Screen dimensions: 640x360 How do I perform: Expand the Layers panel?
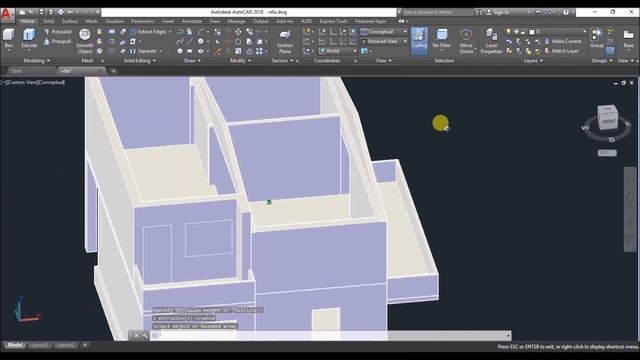click(533, 60)
